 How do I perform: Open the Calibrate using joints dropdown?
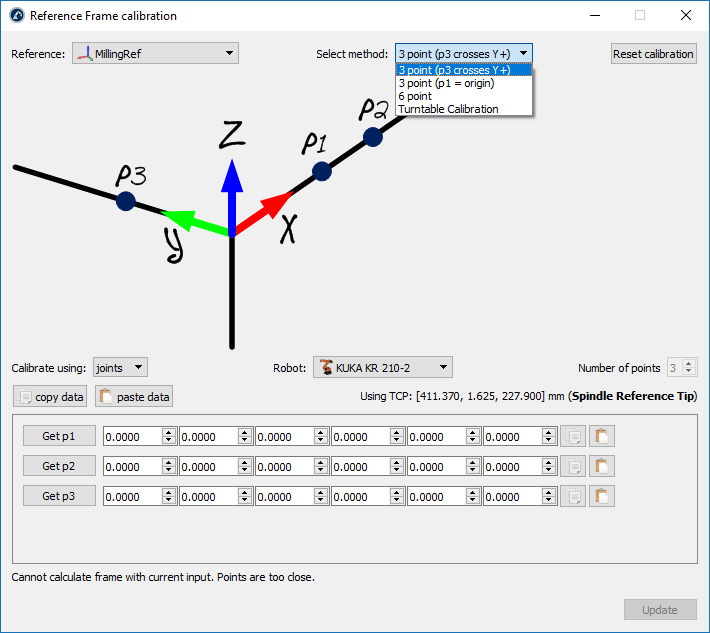click(x=120, y=368)
